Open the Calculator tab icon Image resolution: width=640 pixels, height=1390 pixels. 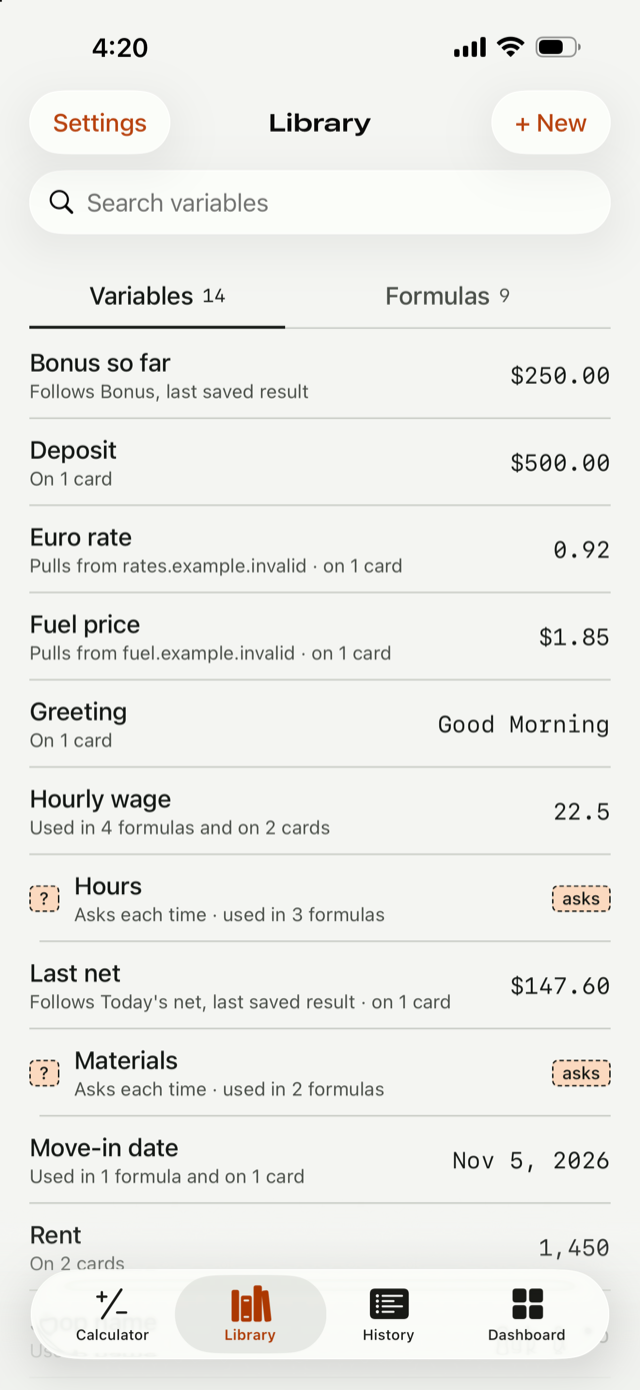click(x=112, y=1304)
